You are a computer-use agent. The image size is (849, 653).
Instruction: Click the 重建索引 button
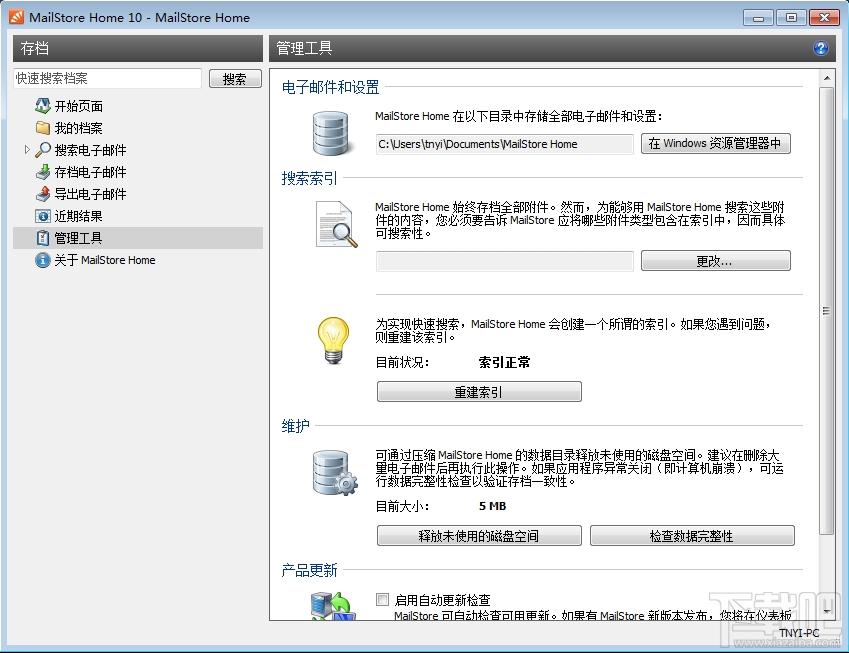click(479, 391)
